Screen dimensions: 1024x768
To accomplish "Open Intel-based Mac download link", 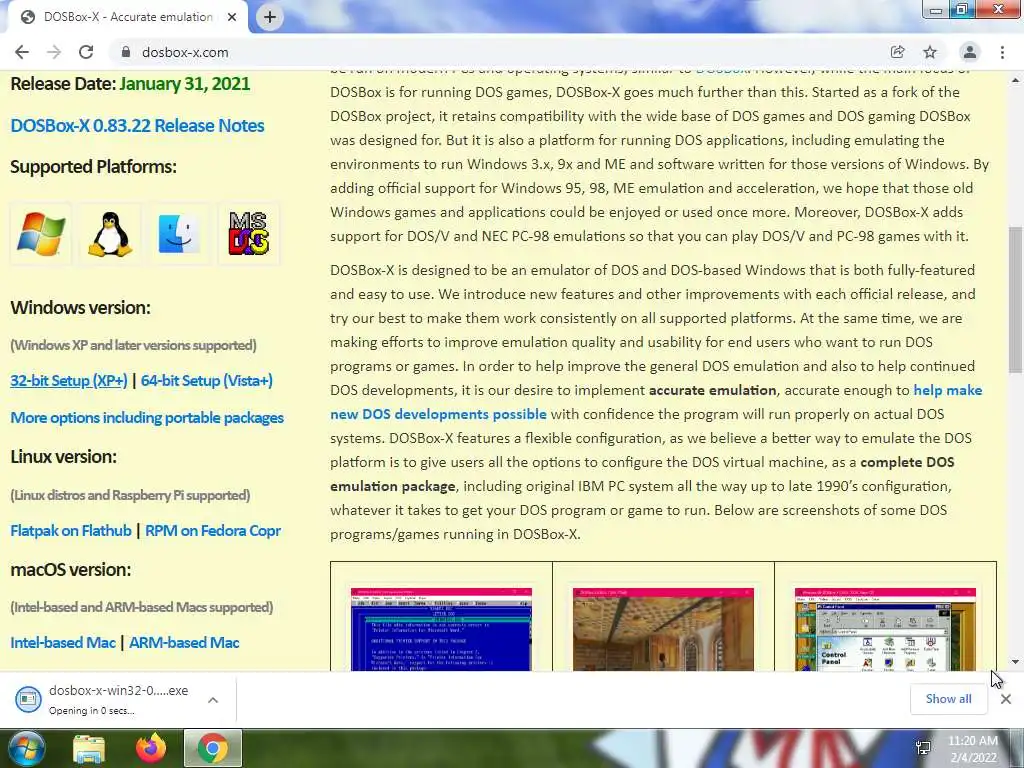I will coord(63,643).
